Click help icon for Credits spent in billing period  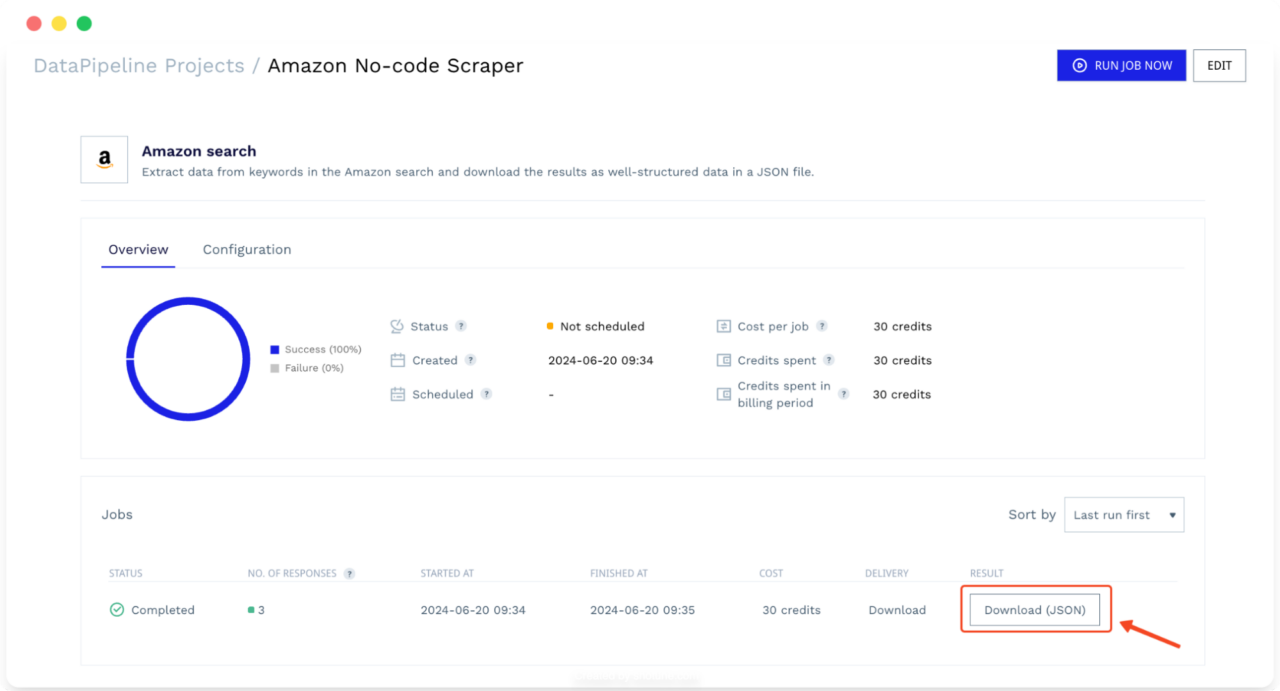pyautogui.click(x=844, y=394)
